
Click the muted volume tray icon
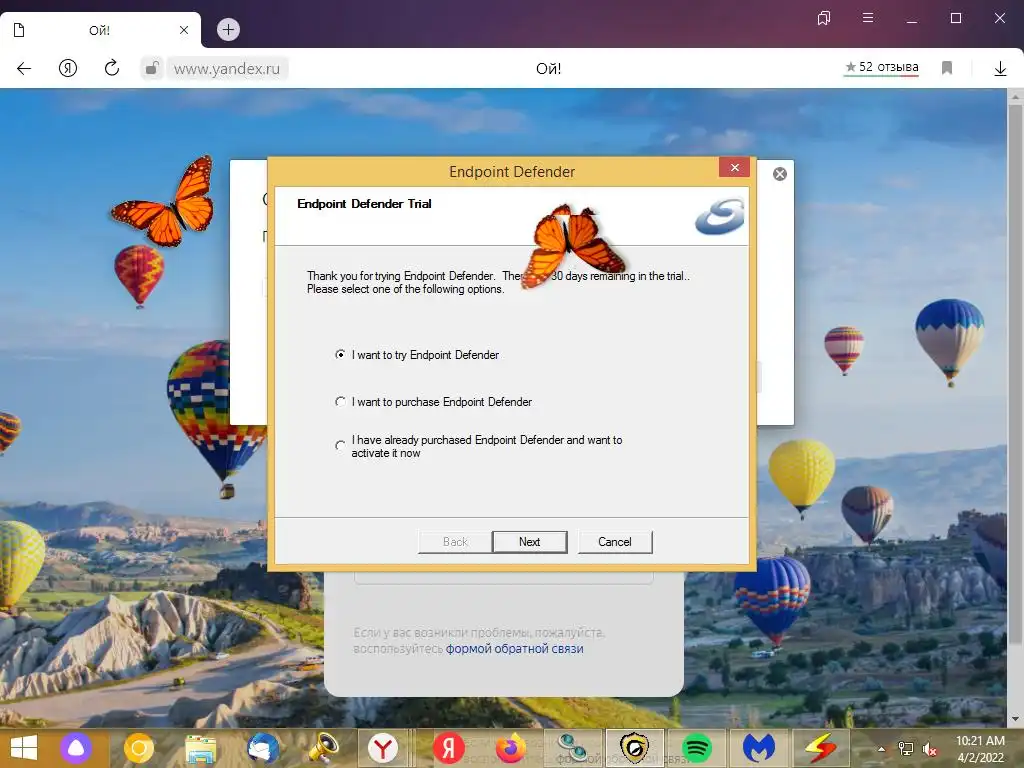pos(930,749)
